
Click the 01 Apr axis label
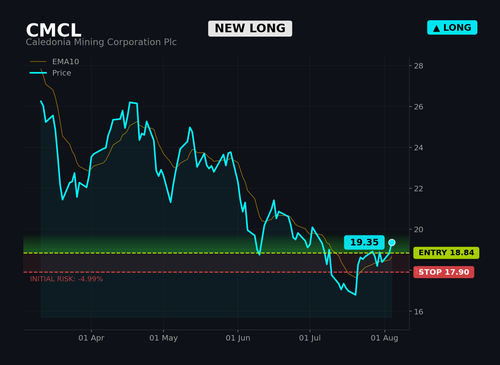coord(91,338)
